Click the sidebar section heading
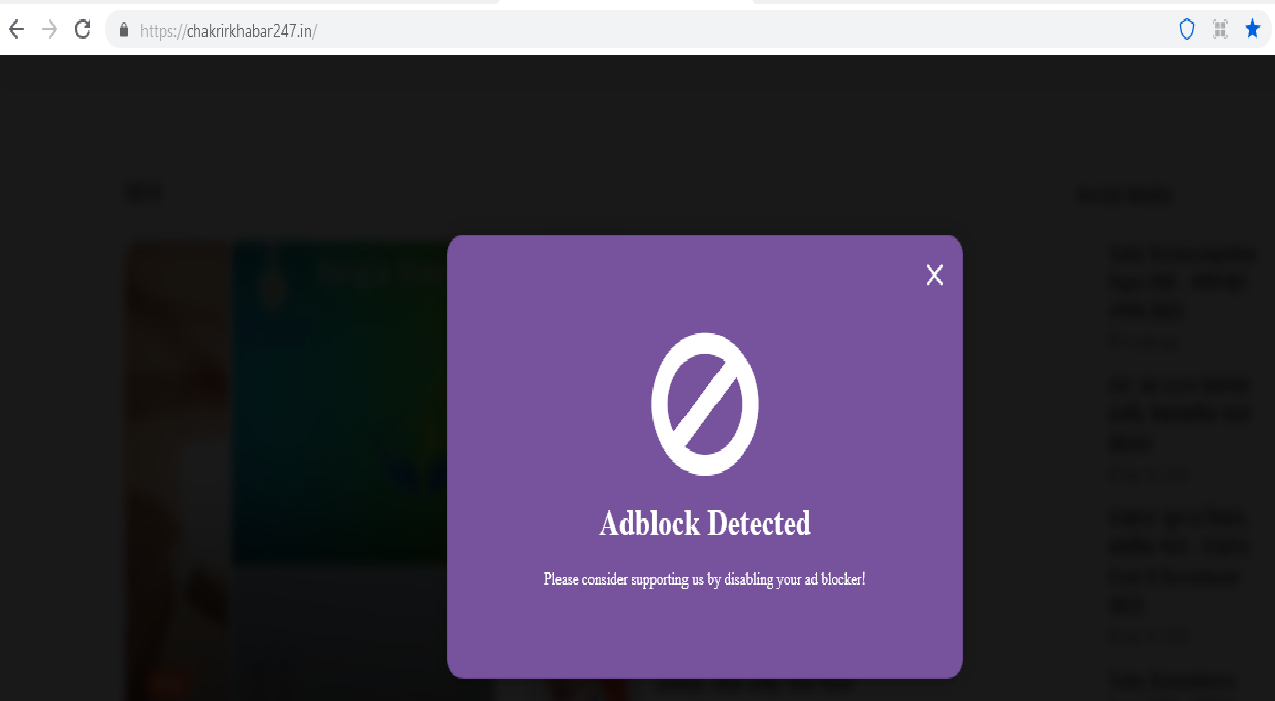 [x=1122, y=195]
